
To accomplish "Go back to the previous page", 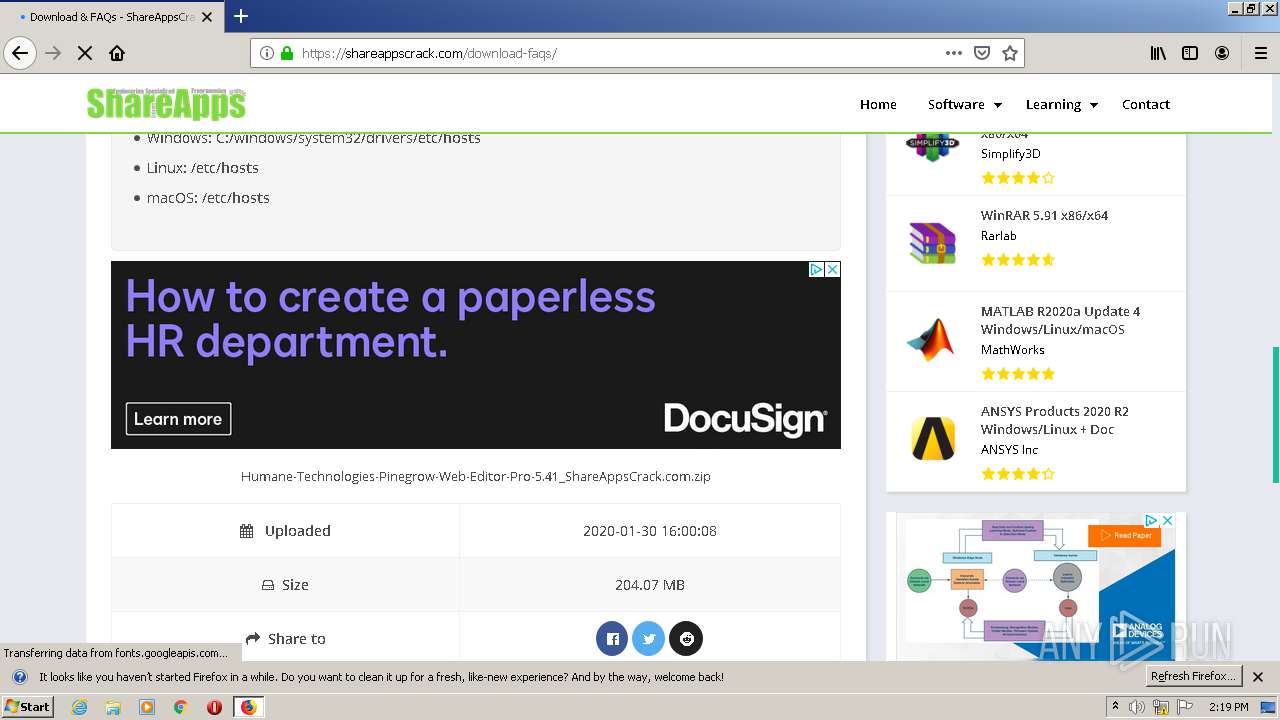I will pyautogui.click(x=20, y=53).
